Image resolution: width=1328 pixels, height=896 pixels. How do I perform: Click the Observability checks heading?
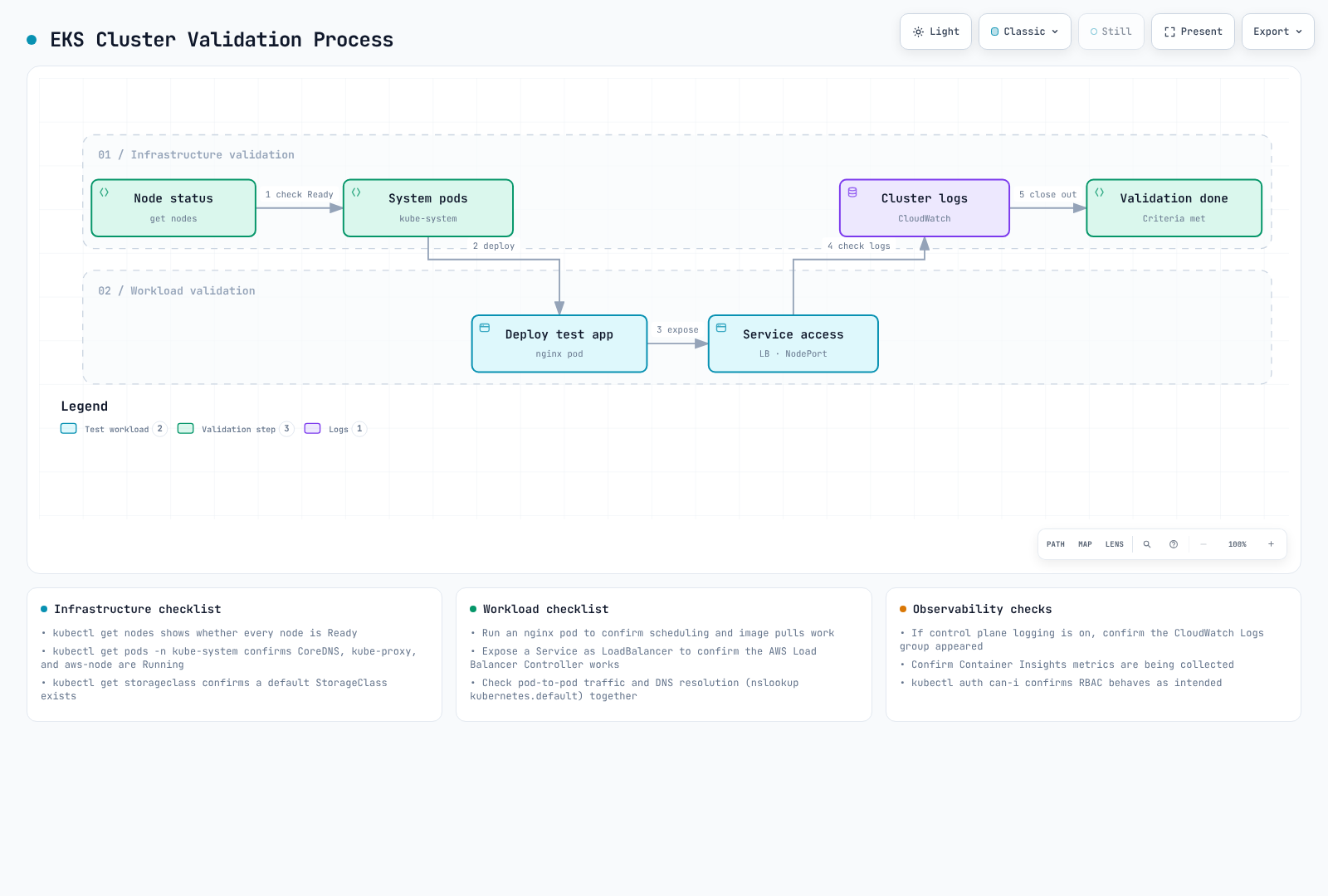point(983,610)
